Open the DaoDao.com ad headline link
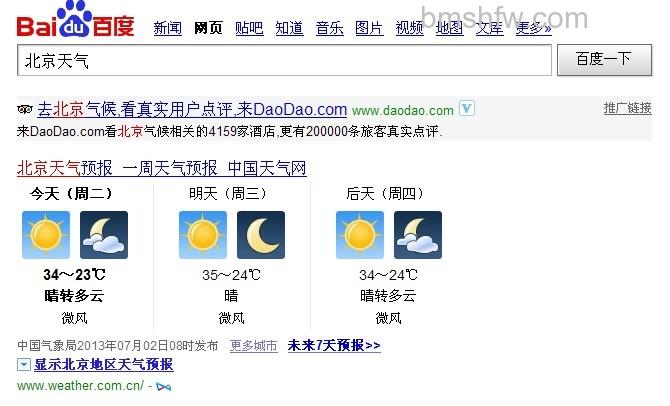Screen dimensions: 670x406 pyautogui.click(x=192, y=110)
